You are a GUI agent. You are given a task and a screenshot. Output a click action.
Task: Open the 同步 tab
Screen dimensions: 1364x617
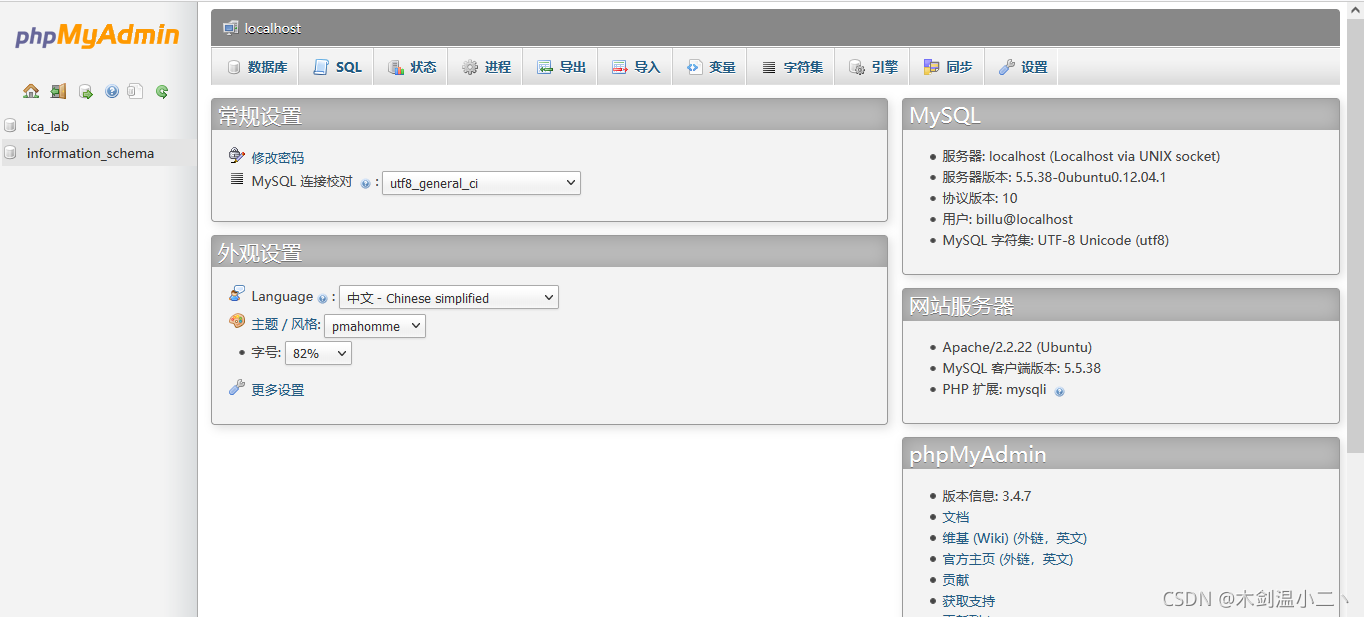click(948, 67)
